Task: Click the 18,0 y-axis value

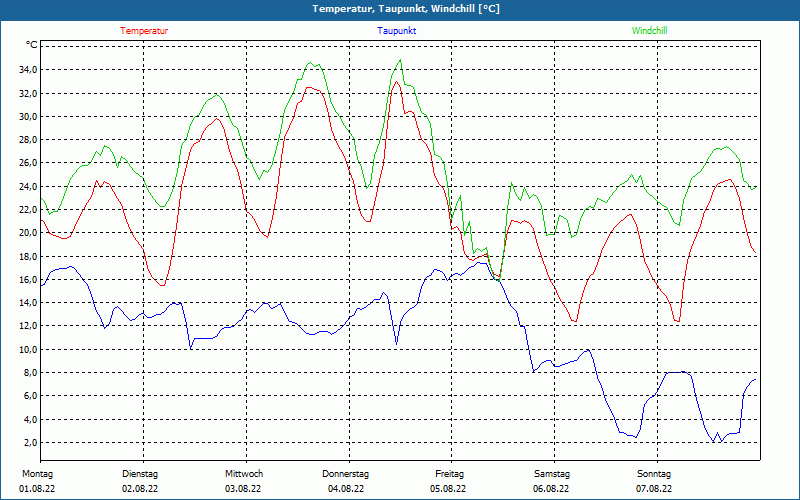Action: (x=28, y=256)
